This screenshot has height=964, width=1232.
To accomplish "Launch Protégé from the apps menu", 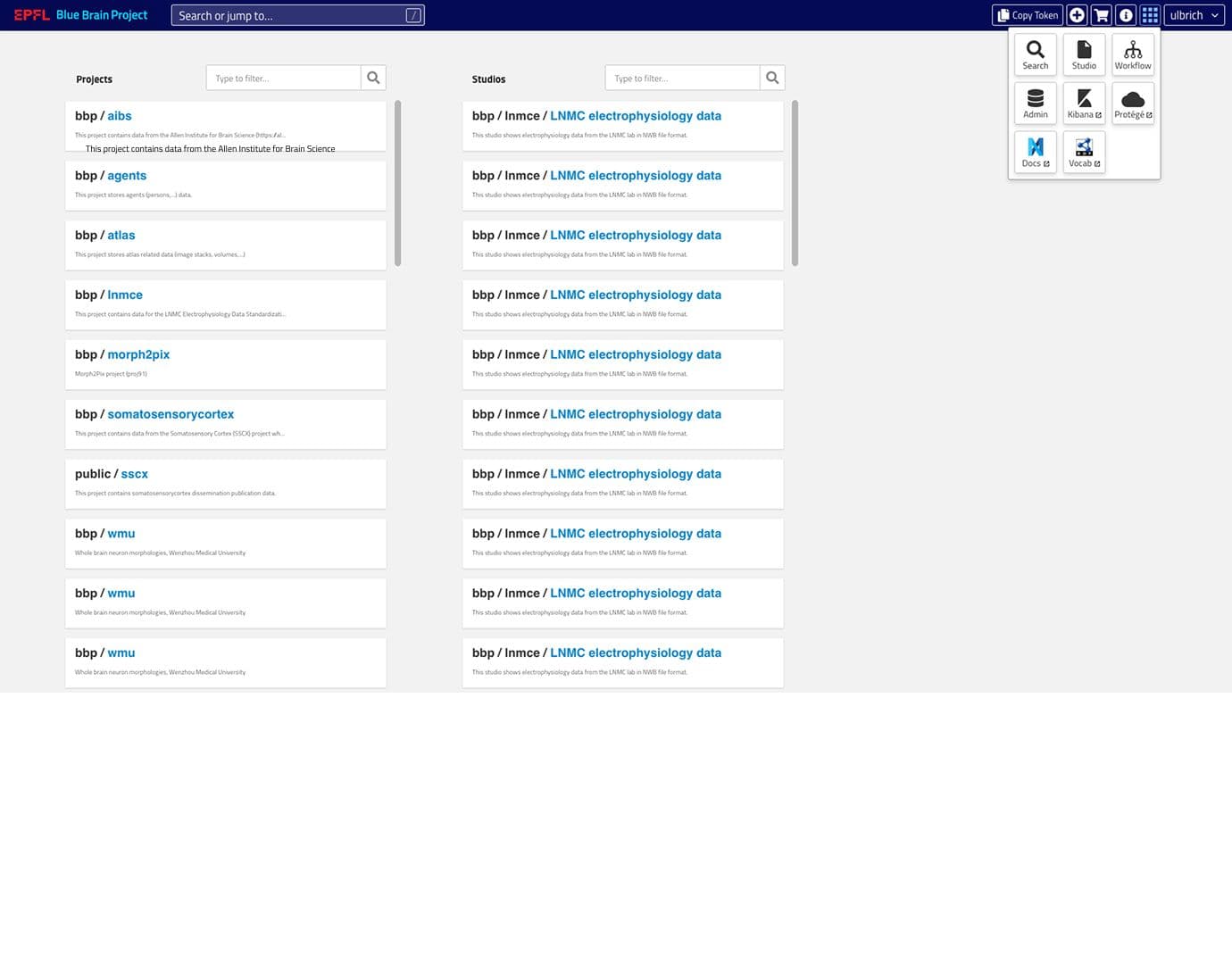I will tap(1133, 104).
